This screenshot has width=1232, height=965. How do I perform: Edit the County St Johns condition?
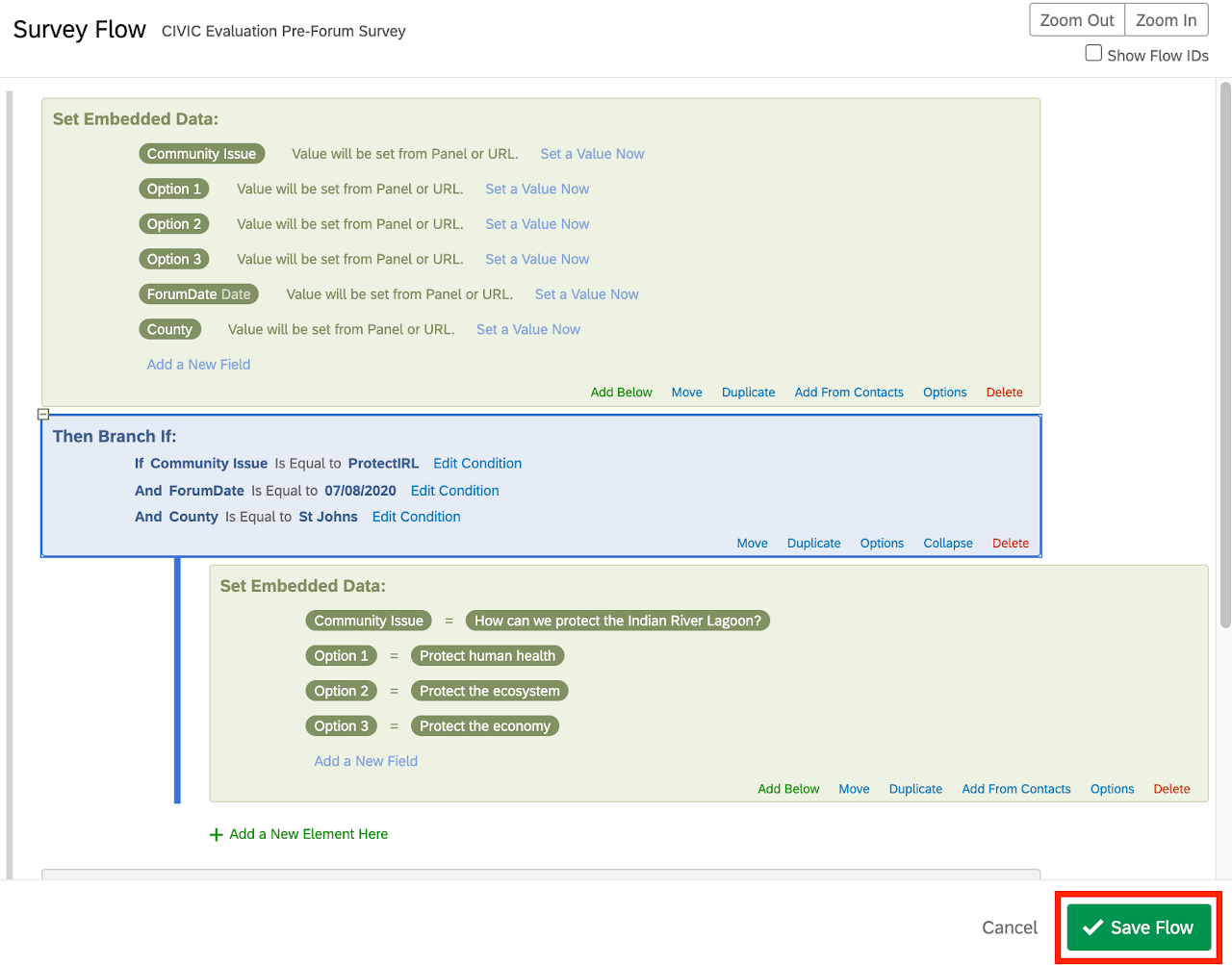(x=416, y=517)
